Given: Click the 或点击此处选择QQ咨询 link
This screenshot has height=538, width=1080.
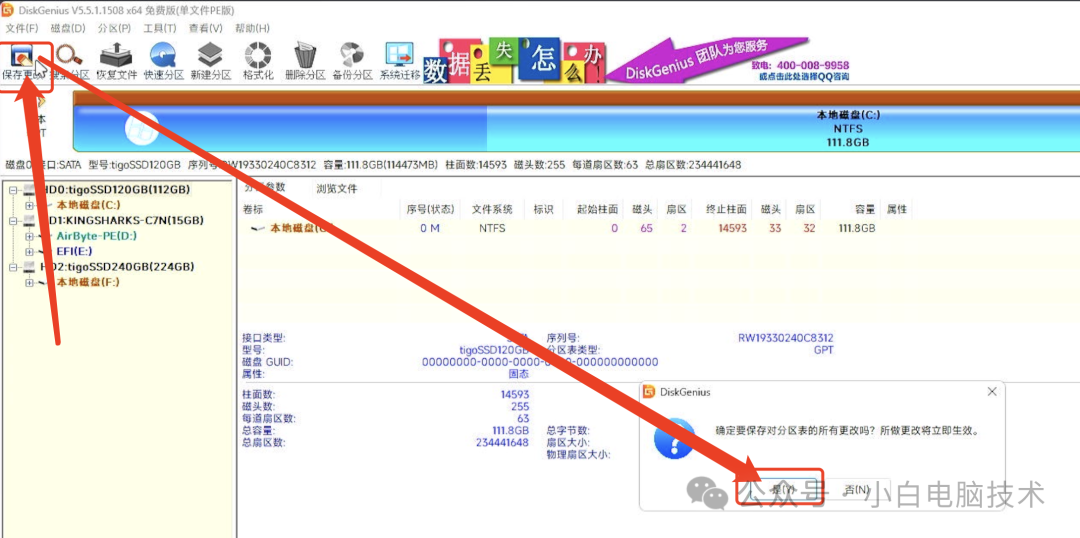Looking at the screenshot, I should [x=804, y=76].
